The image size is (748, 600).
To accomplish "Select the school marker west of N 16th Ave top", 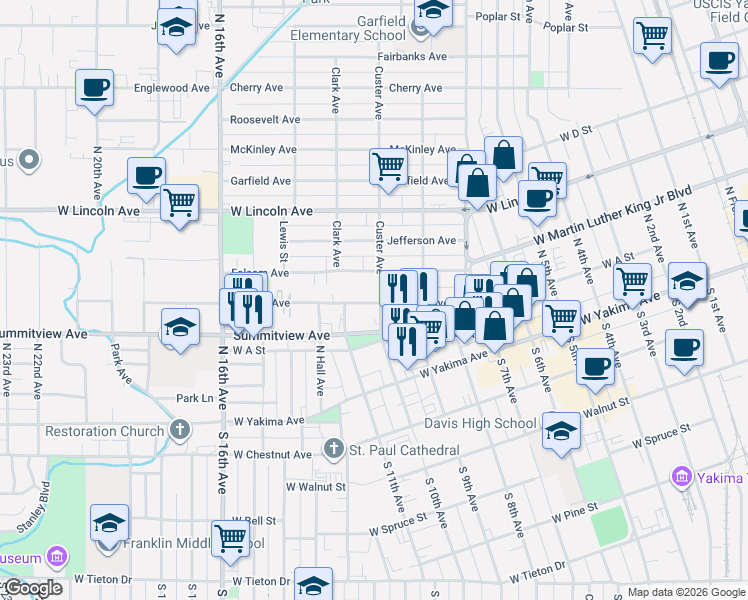I will 177,29.
